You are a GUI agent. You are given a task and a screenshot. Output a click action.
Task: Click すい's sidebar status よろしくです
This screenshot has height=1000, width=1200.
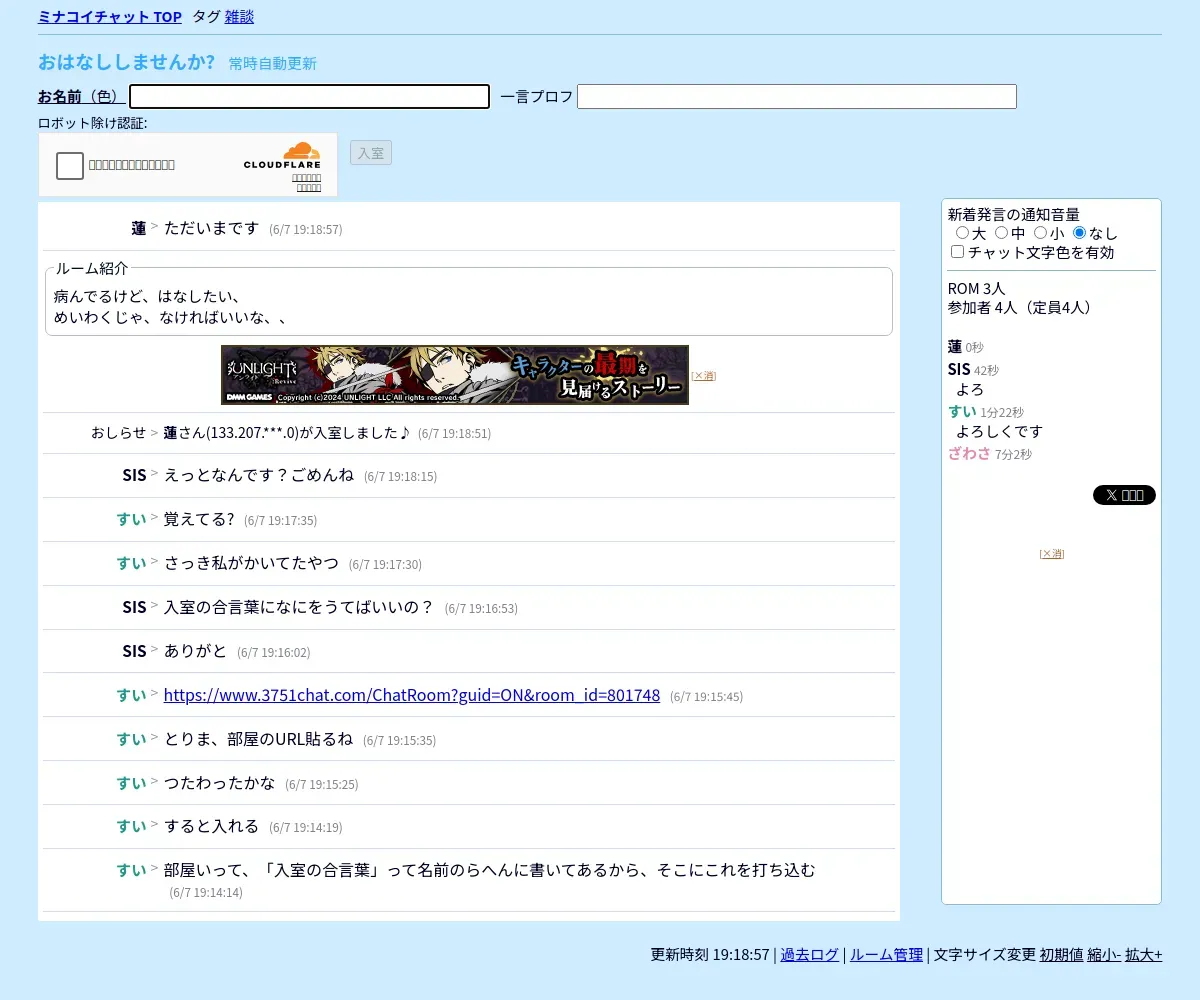(999, 431)
